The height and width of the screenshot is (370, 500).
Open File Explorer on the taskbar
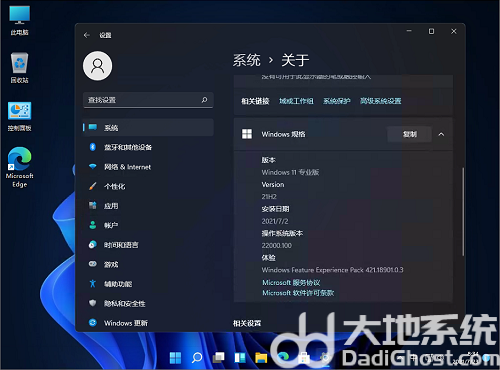coord(261,358)
